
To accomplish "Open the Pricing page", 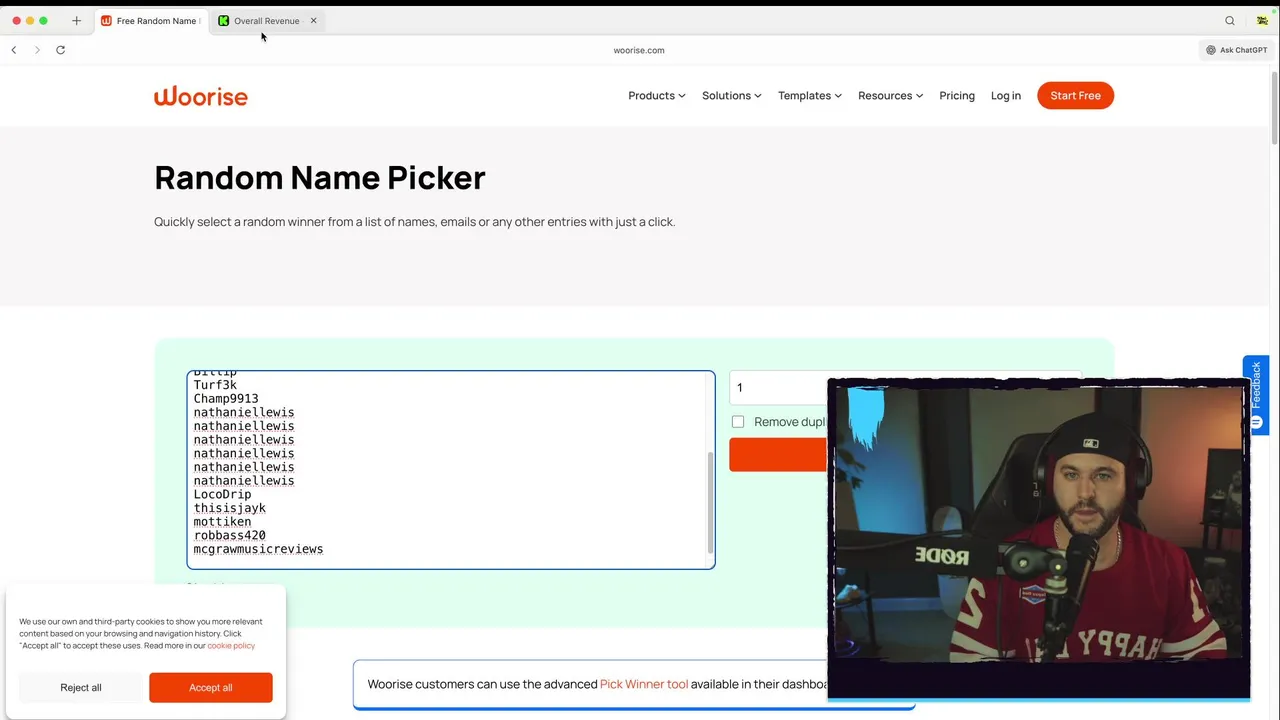I will 957,96.
